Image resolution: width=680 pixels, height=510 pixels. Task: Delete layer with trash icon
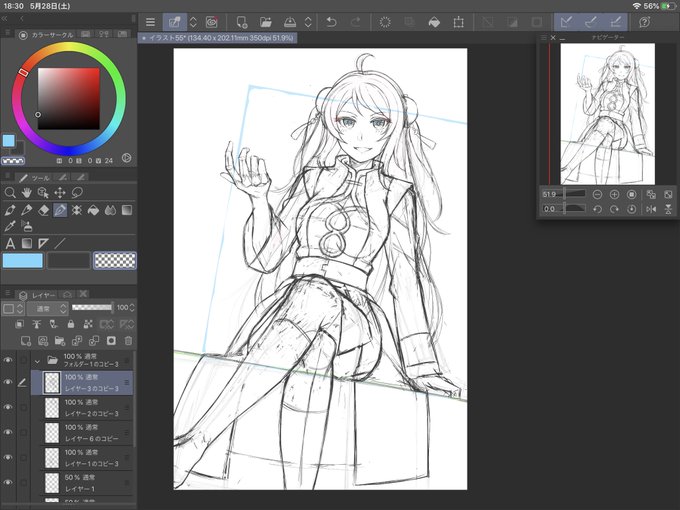click(x=128, y=341)
